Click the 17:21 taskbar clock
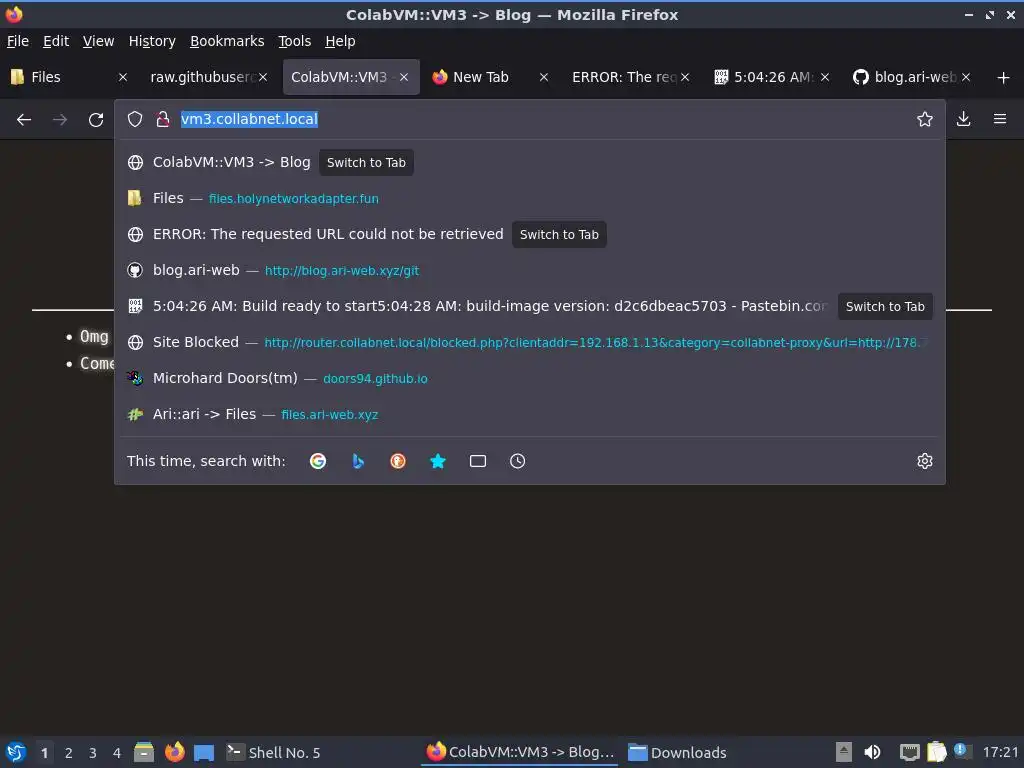The image size is (1024, 768). [1000, 752]
